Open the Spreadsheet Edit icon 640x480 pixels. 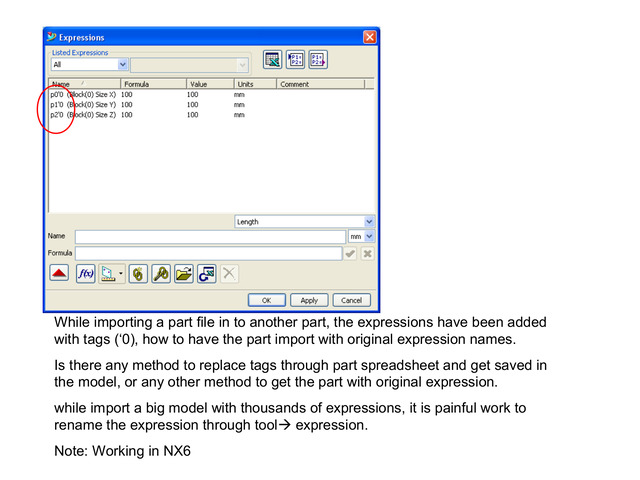(272, 60)
